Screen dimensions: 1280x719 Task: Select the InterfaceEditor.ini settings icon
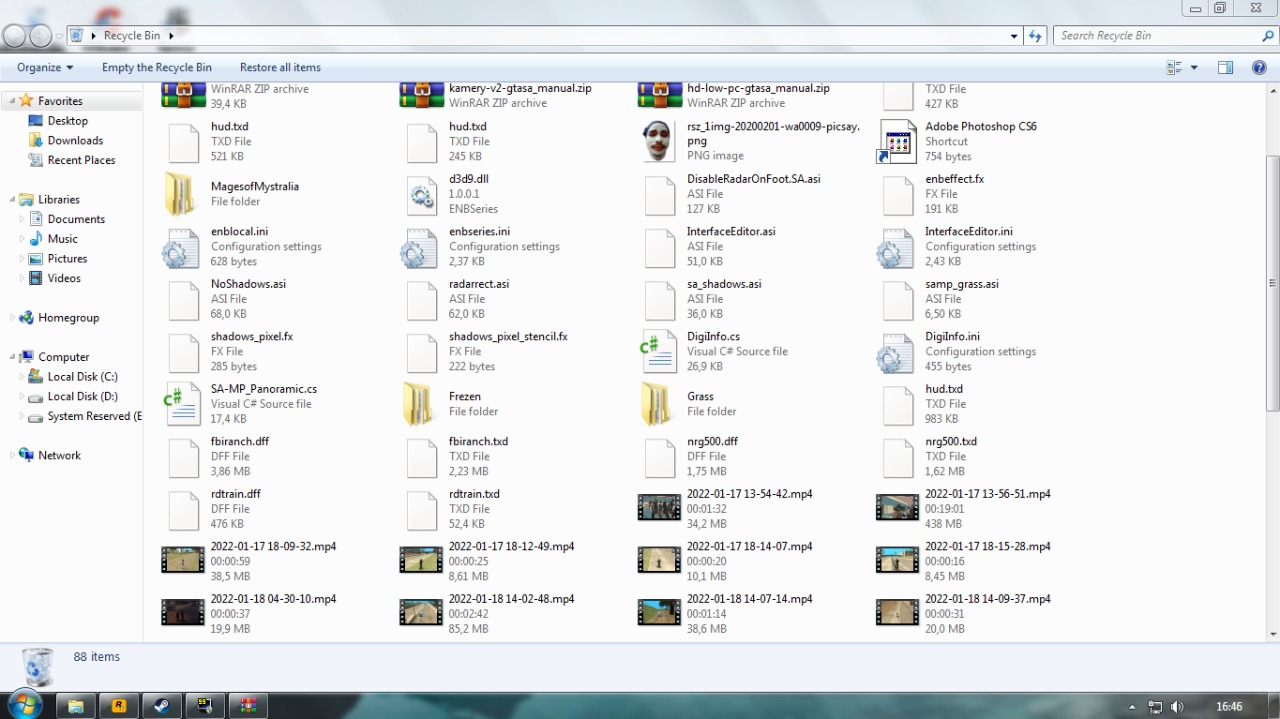pyautogui.click(x=895, y=248)
